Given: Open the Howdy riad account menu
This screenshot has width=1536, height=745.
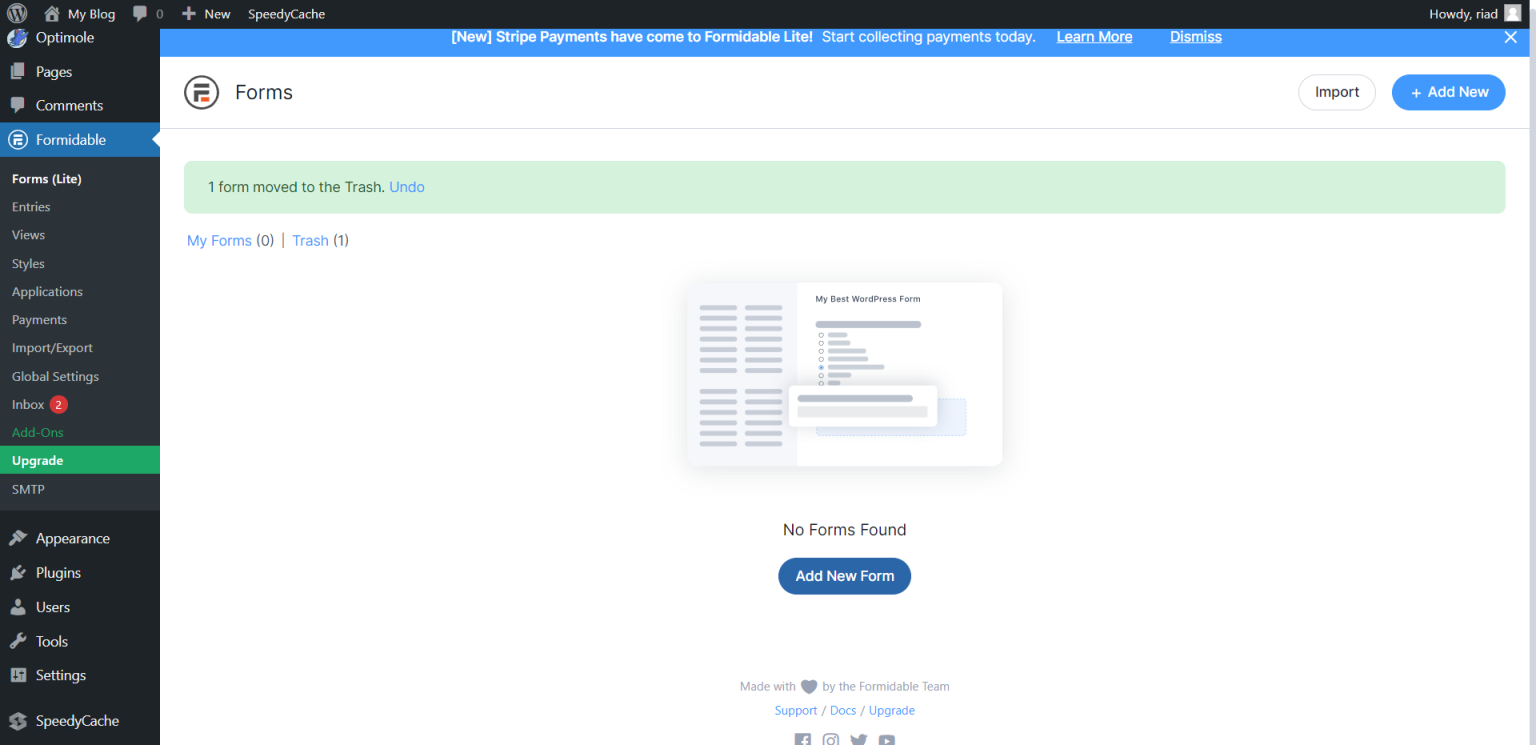Looking at the screenshot, I should click(x=1466, y=14).
